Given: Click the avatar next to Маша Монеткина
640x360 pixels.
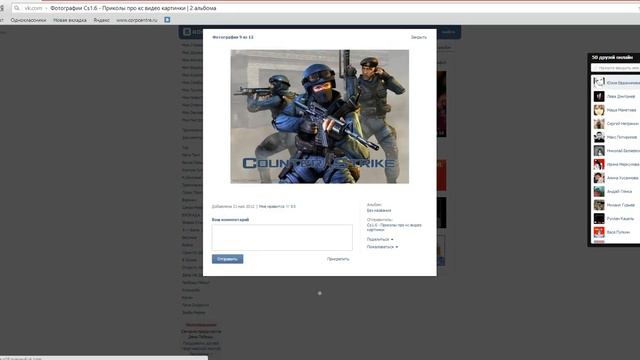Looking at the screenshot, I should coord(599,110).
